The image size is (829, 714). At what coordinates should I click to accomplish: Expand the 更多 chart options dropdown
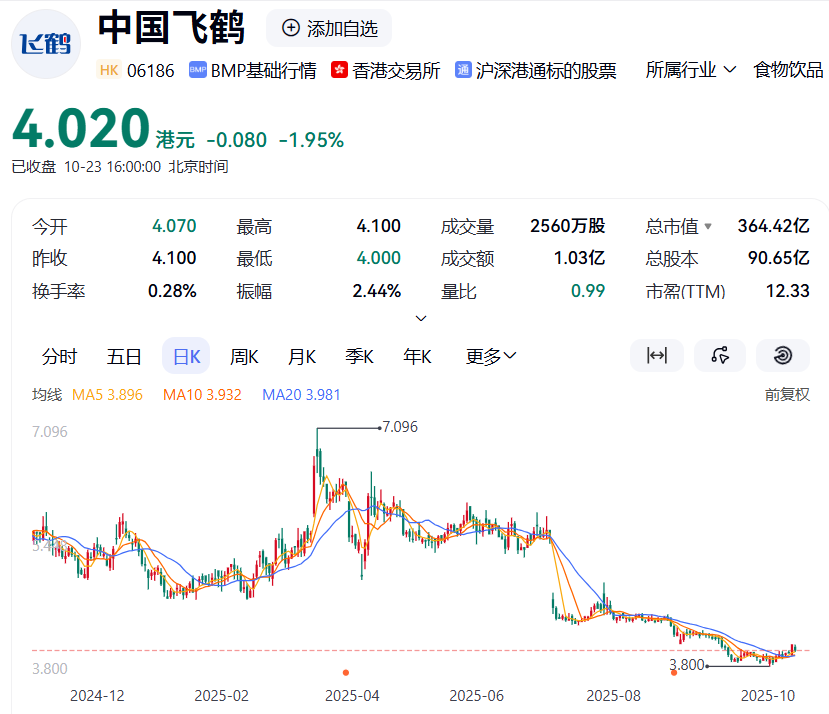coord(489,355)
